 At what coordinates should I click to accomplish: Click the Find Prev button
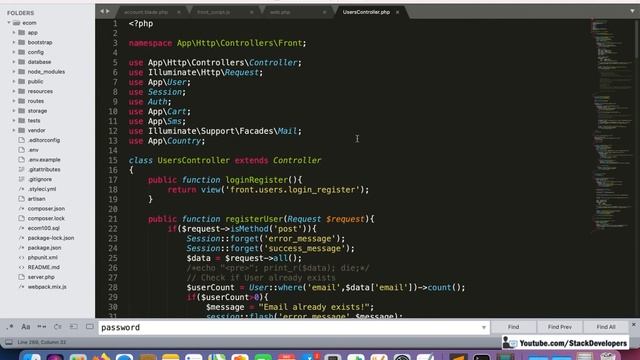click(560, 327)
